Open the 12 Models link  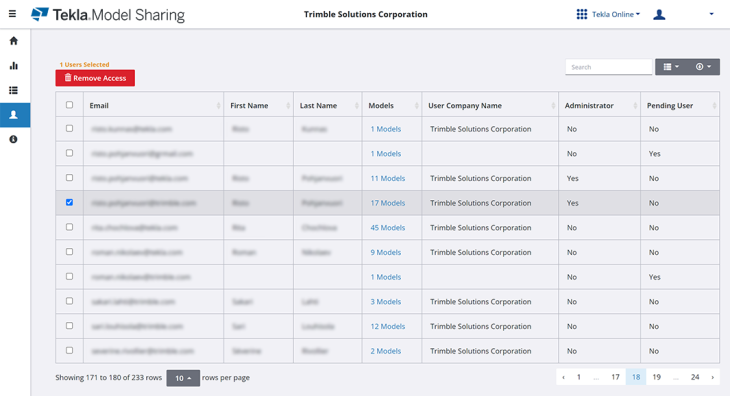coord(388,326)
